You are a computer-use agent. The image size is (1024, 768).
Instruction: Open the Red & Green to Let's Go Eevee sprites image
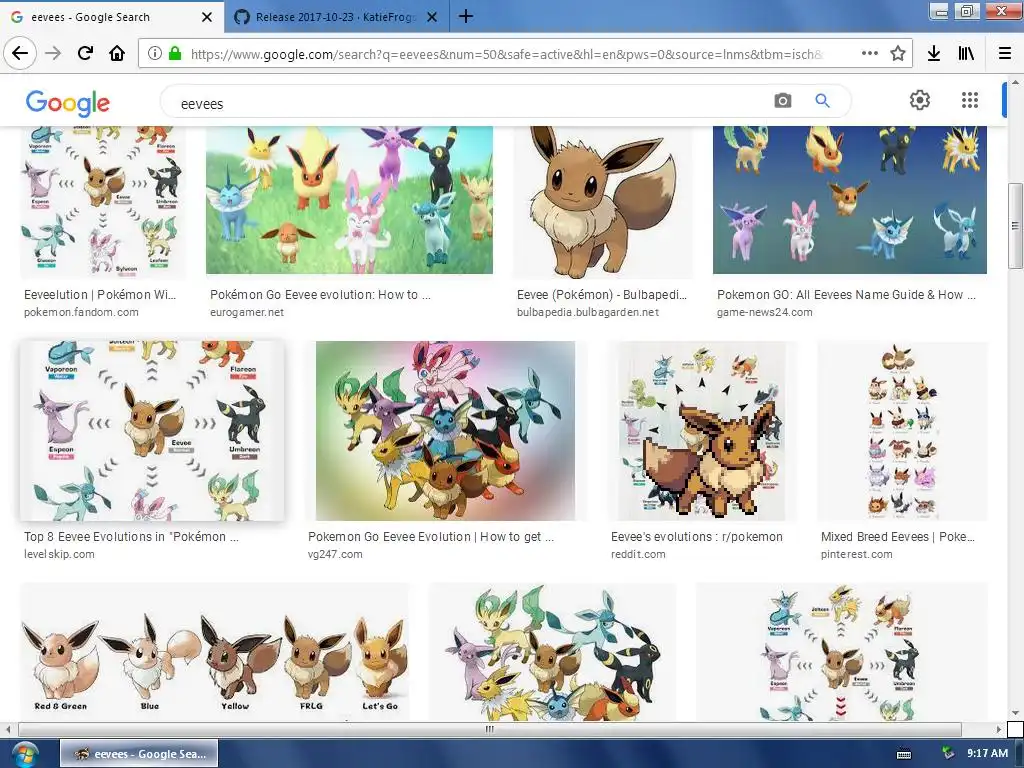(215, 652)
